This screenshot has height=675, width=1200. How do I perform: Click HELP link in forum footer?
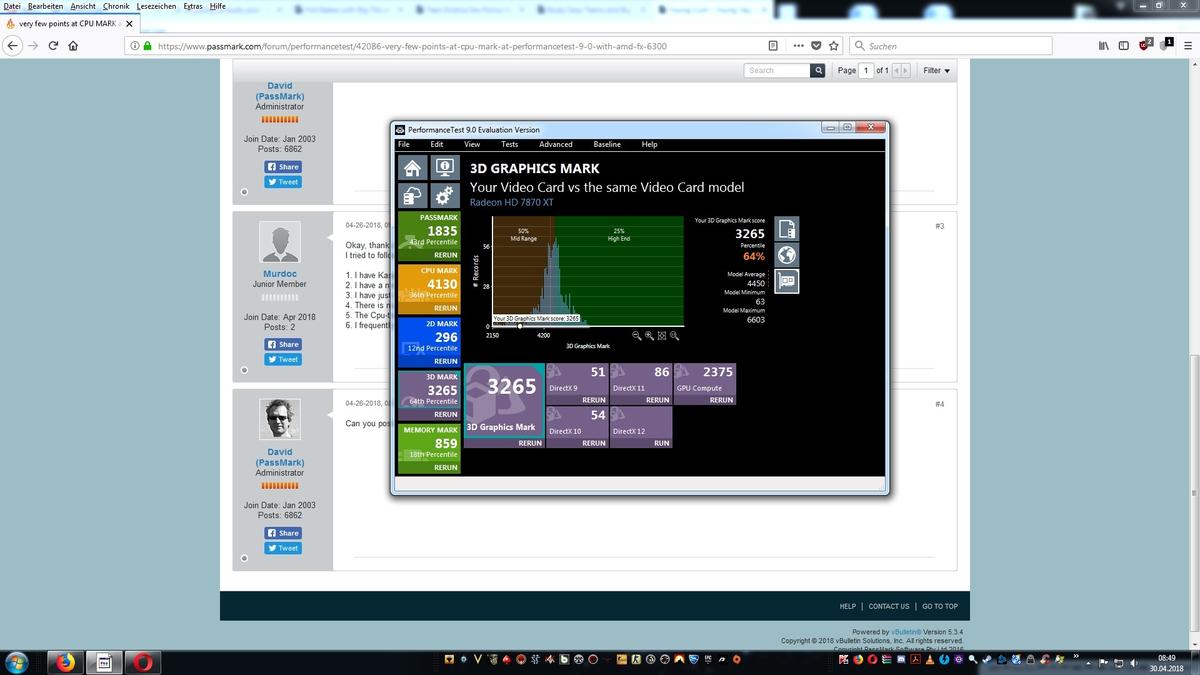(848, 606)
